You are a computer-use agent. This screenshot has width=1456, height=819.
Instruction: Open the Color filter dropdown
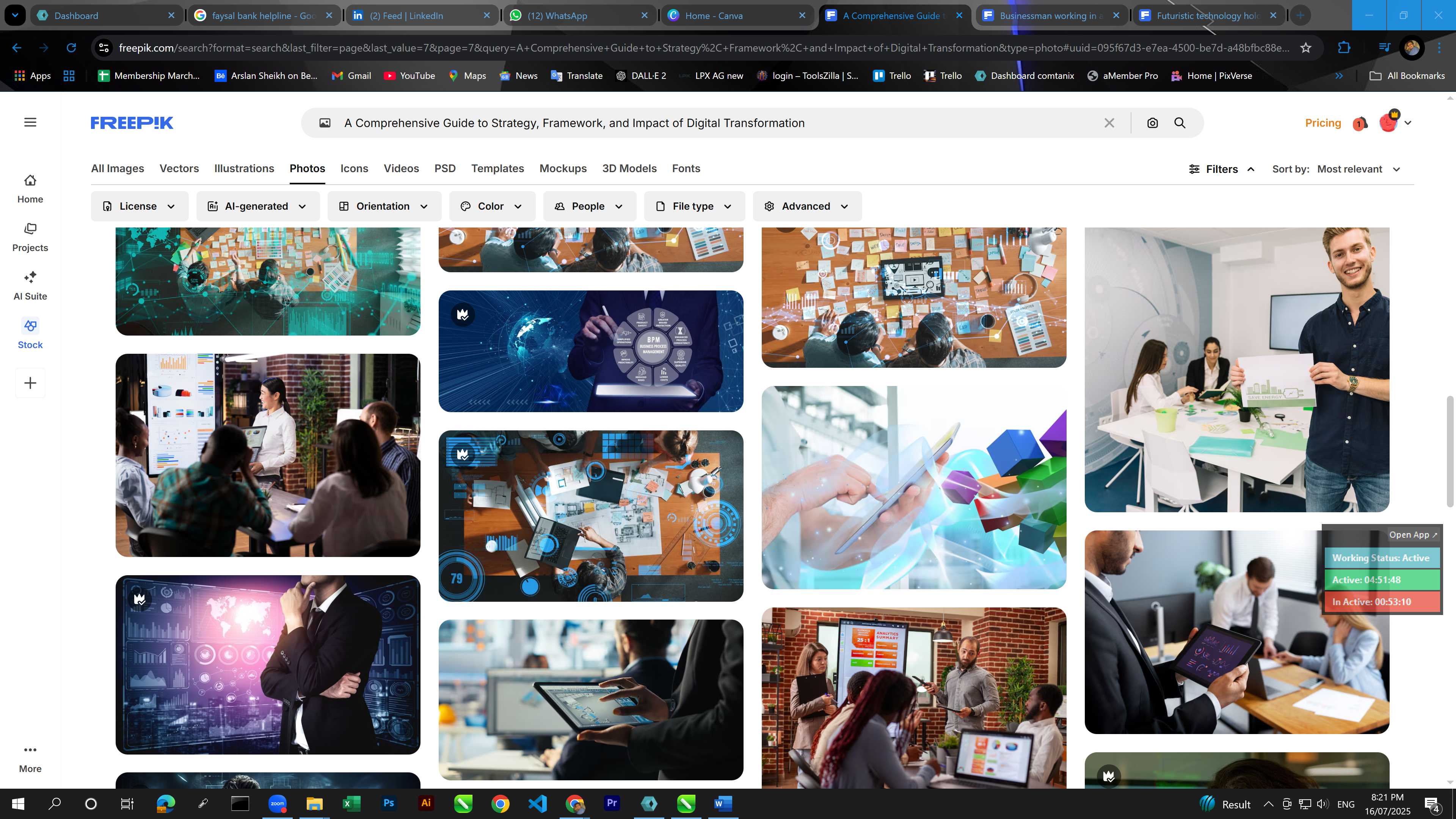click(492, 206)
